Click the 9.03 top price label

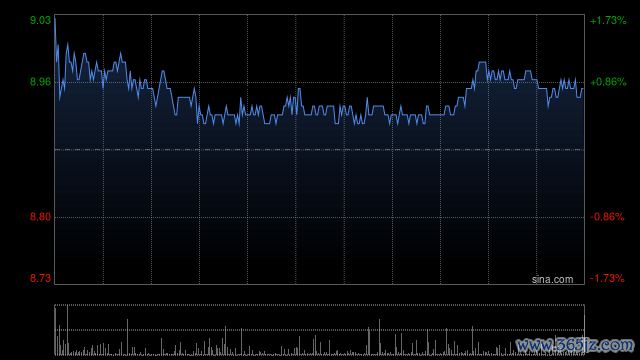(x=40, y=20)
